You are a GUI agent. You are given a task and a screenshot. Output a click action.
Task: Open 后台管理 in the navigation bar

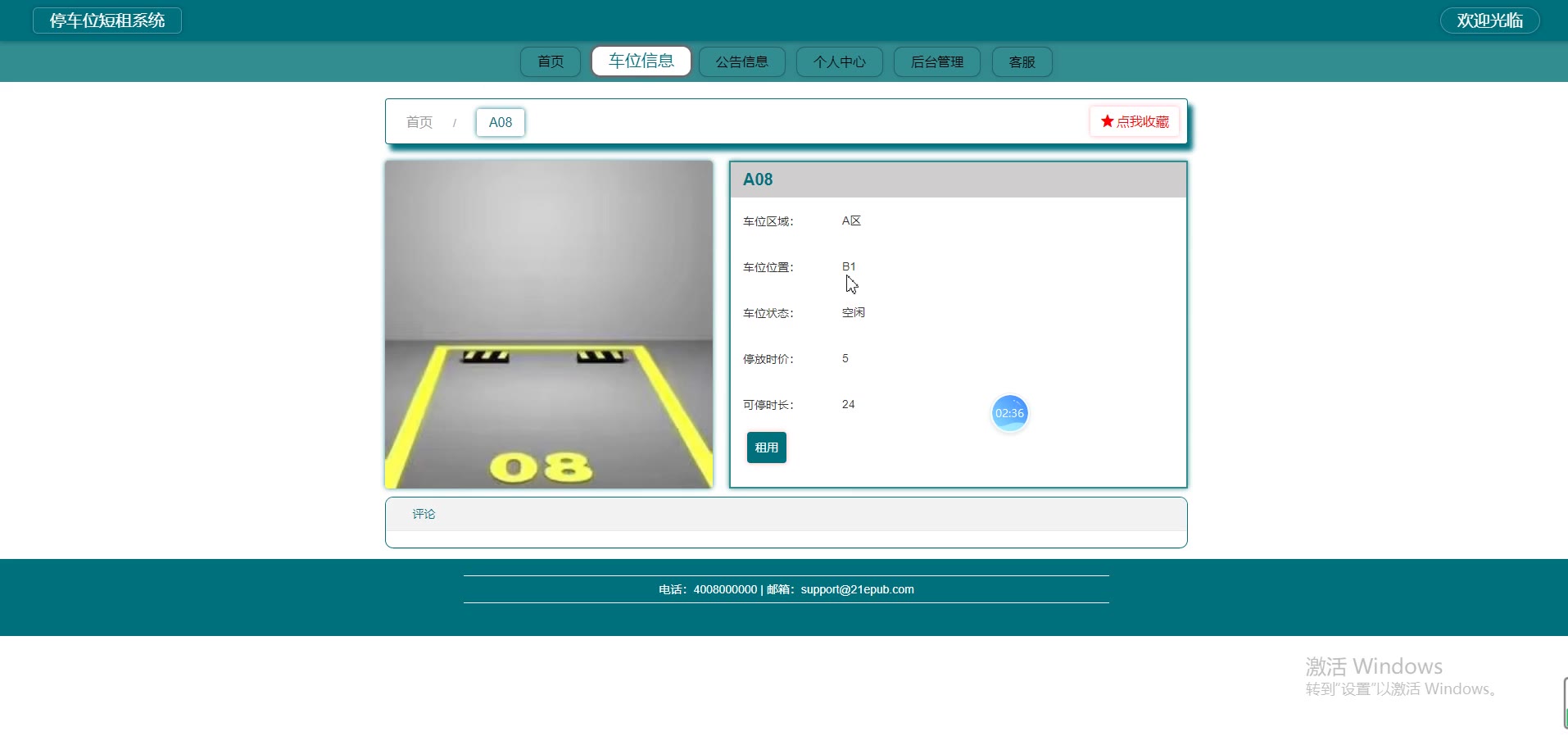937,61
